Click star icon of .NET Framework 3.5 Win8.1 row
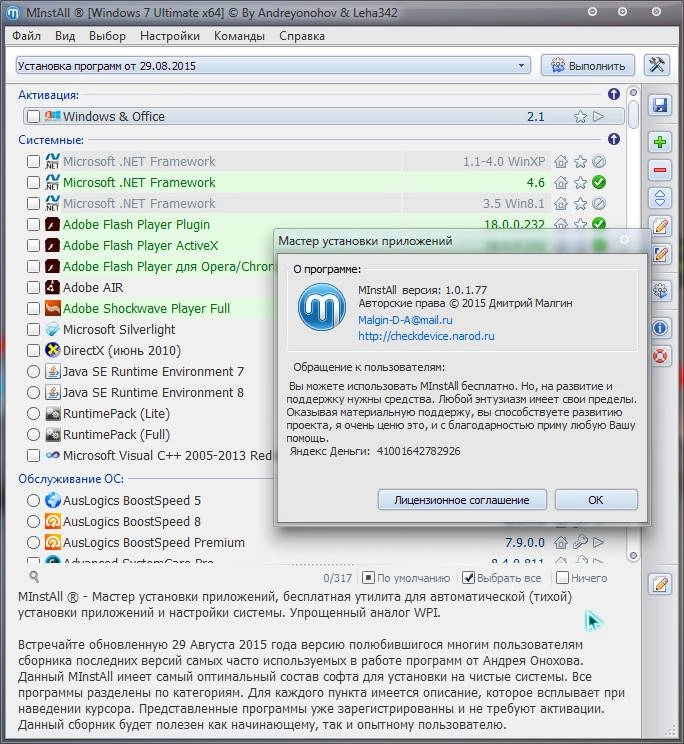 [580, 204]
